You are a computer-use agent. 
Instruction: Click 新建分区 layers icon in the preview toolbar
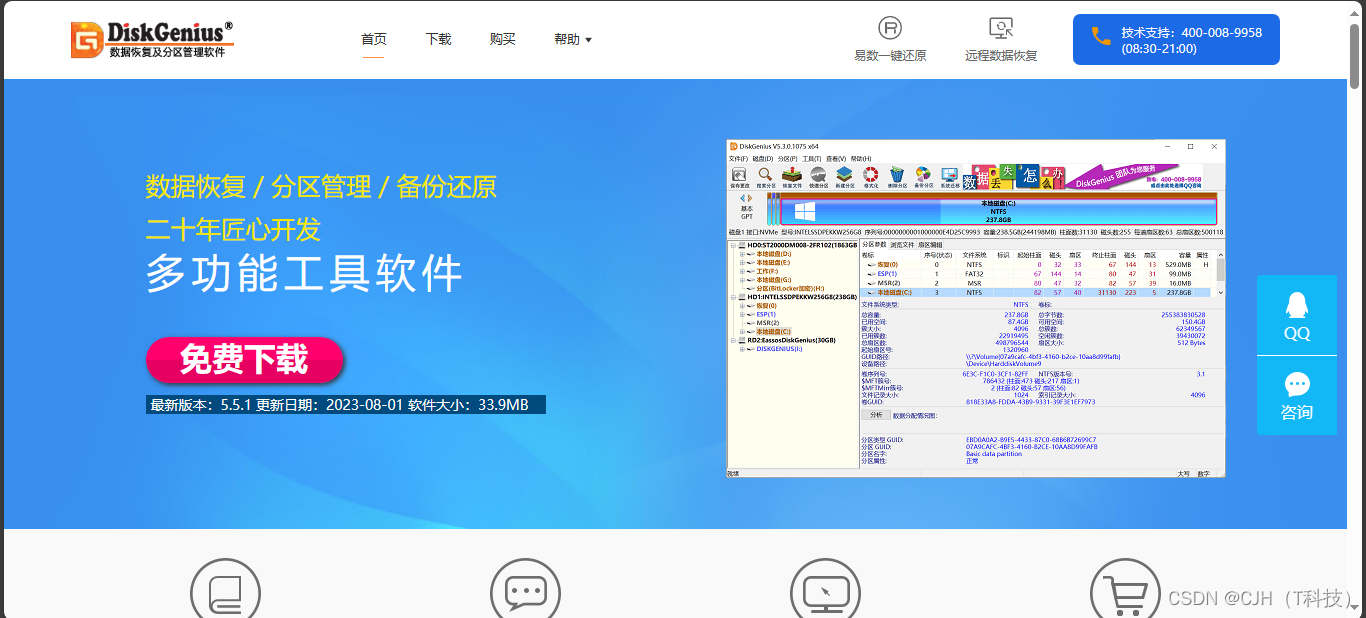coord(844,178)
